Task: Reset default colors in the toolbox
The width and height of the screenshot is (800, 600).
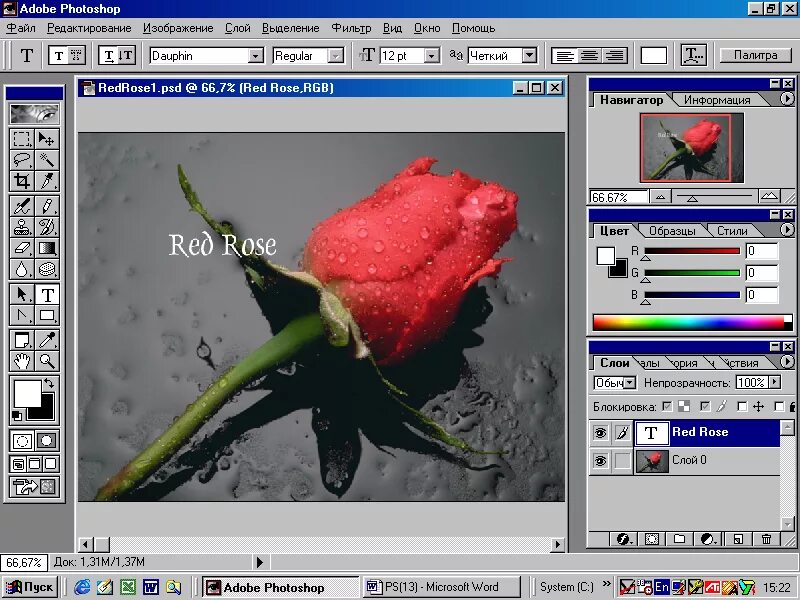Action: tap(17, 415)
